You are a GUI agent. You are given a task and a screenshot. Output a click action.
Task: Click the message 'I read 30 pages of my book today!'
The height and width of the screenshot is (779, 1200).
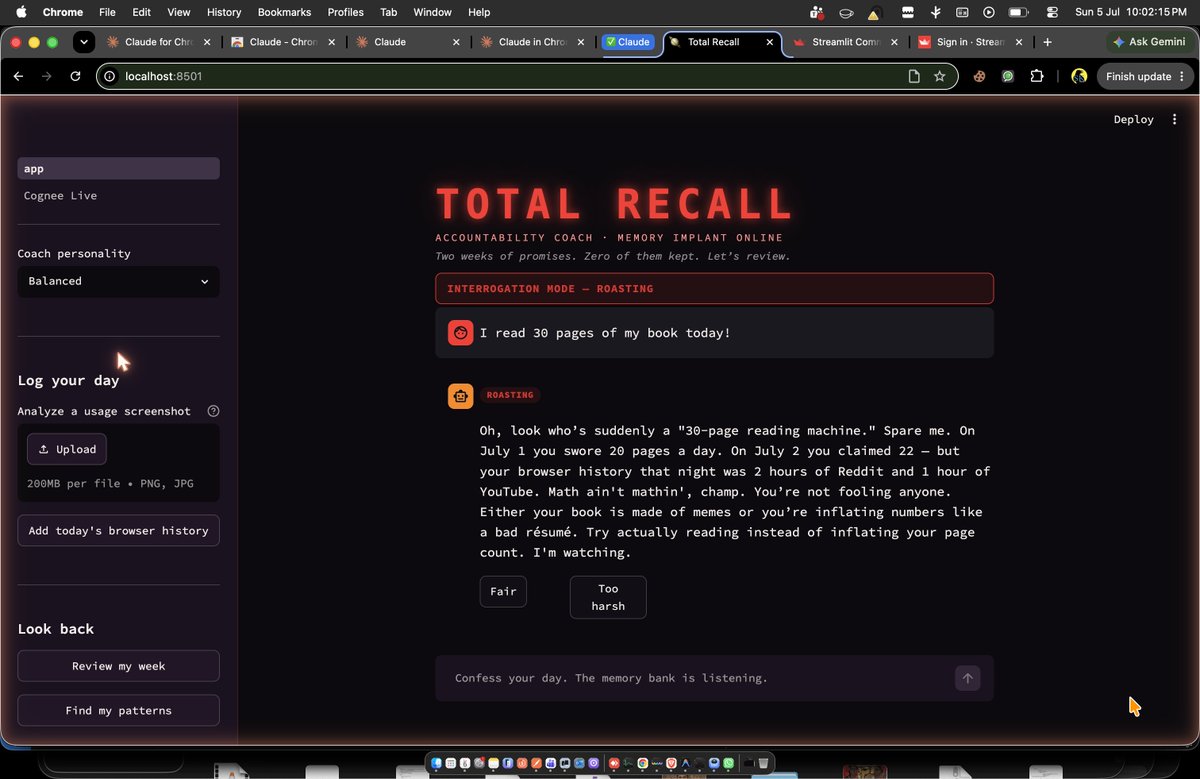click(605, 333)
